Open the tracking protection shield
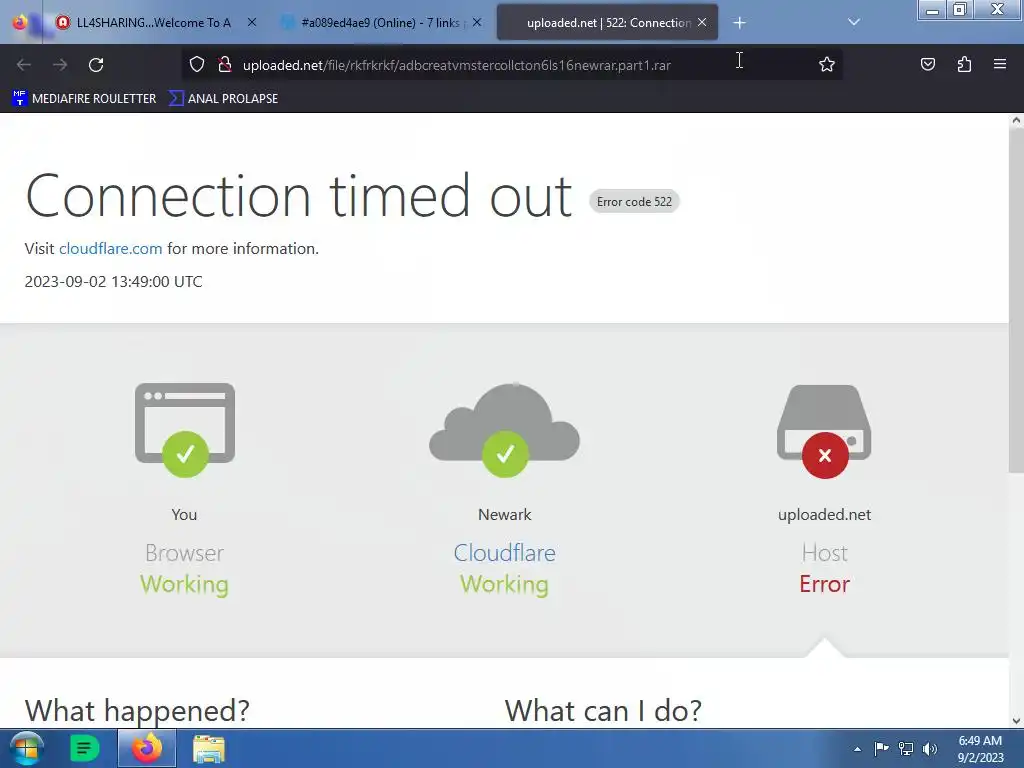The width and height of the screenshot is (1024, 768). coord(197,64)
